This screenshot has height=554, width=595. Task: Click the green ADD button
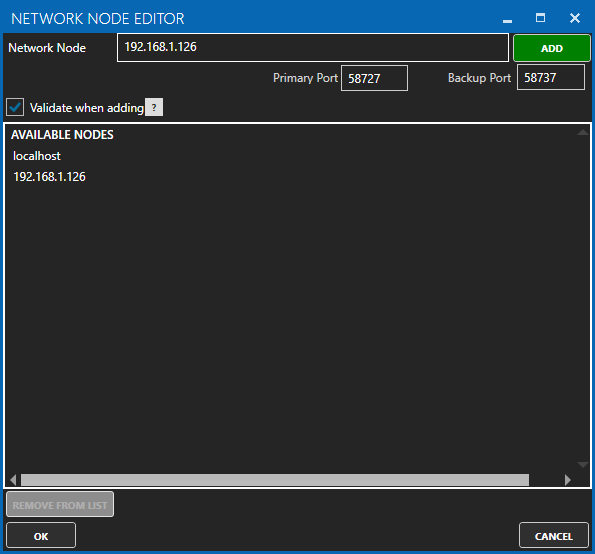(552, 48)
